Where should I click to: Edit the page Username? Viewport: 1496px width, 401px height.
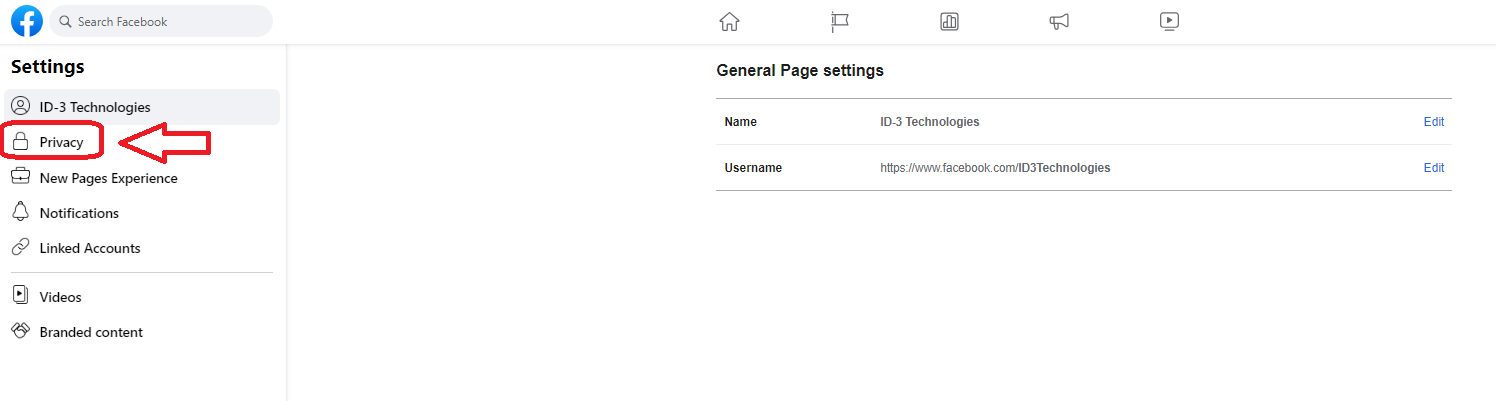1434,168
